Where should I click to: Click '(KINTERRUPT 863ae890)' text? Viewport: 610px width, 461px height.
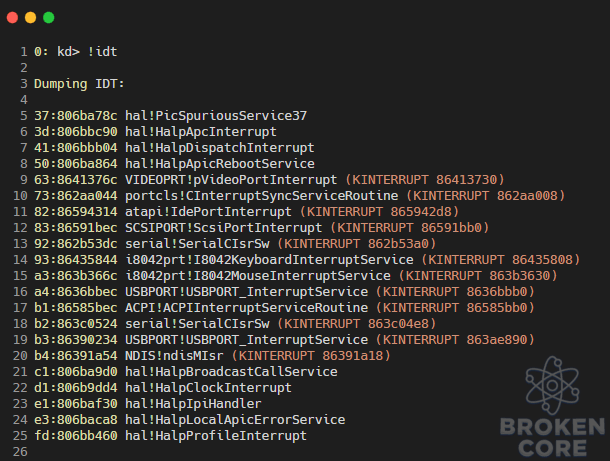[455, 340]
